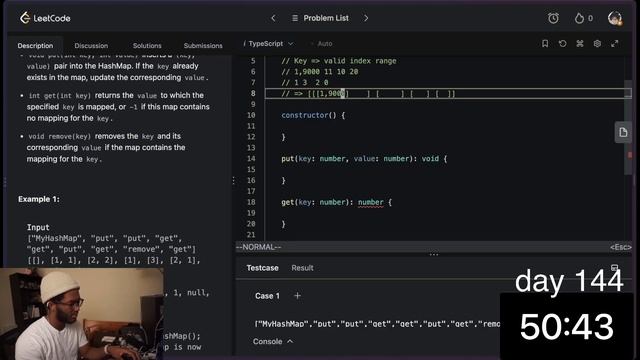Enter fullscreen editor mode
This screenshot has width=640, height=360.
pyautogui.click(x=615, y=43)
